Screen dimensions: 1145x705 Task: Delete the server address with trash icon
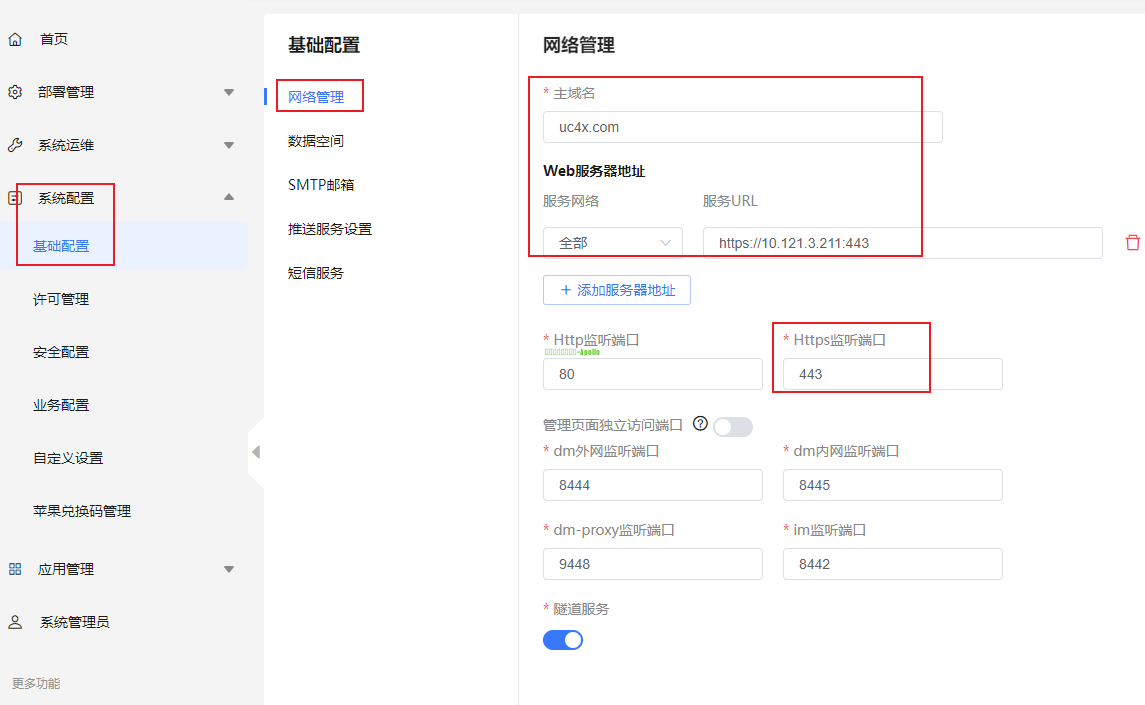click(x=1132, y=243)
